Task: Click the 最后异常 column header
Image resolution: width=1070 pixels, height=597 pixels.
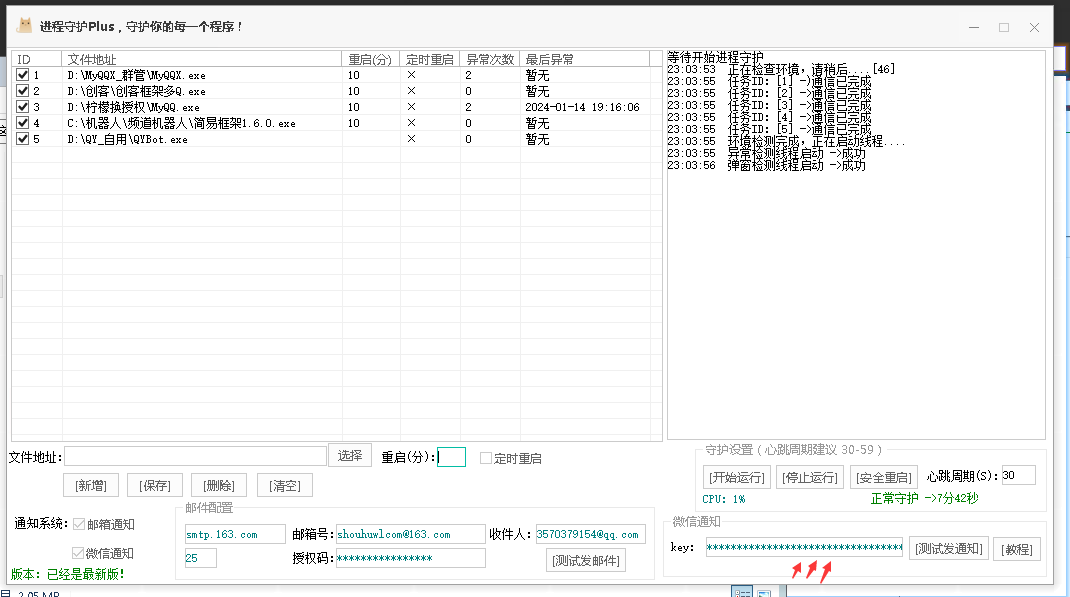Action: (x=585, y=59)
